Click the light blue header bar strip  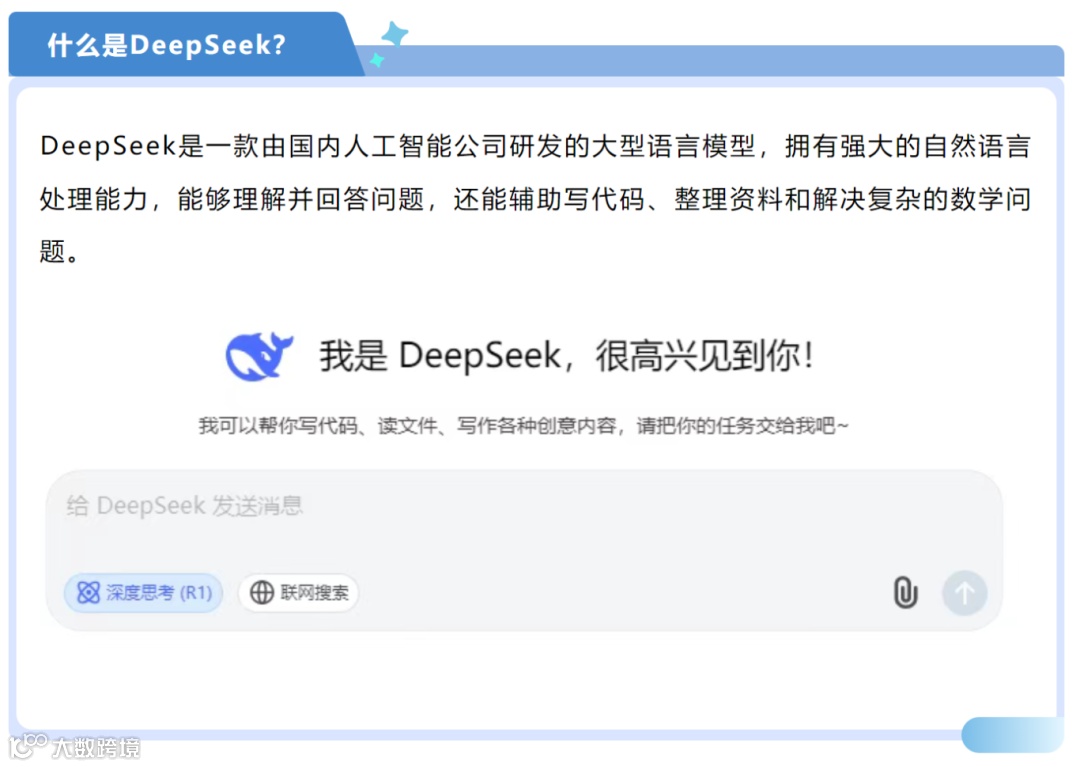tap(713, 61)
